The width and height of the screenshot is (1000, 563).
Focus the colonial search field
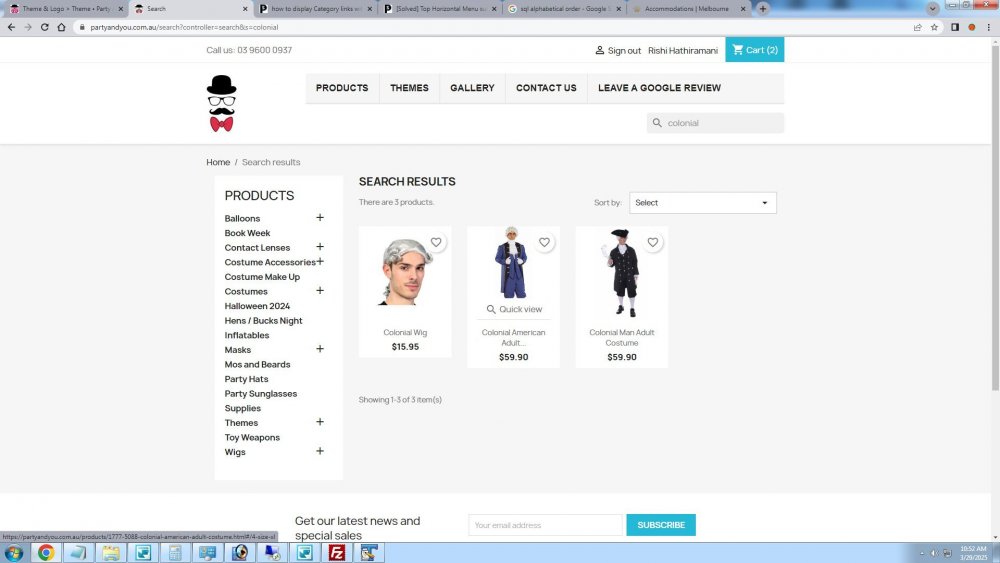716,123
